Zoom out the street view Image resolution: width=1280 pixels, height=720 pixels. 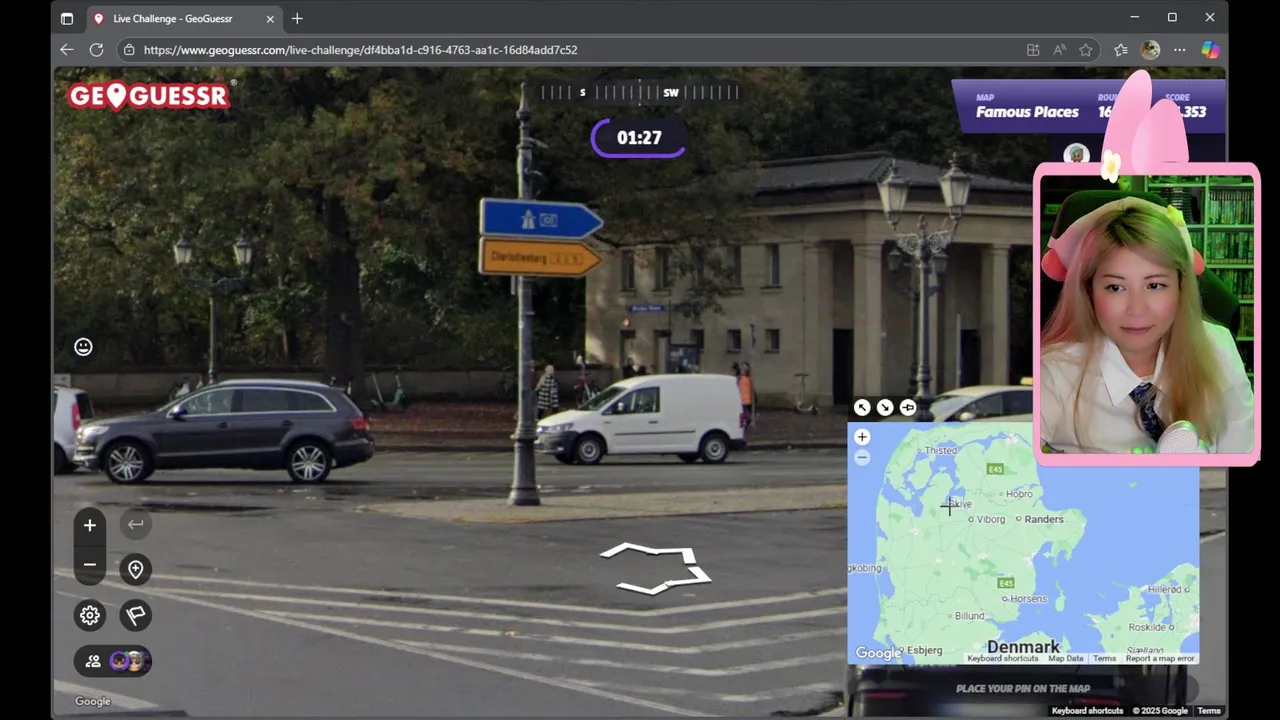pos(90,565)
